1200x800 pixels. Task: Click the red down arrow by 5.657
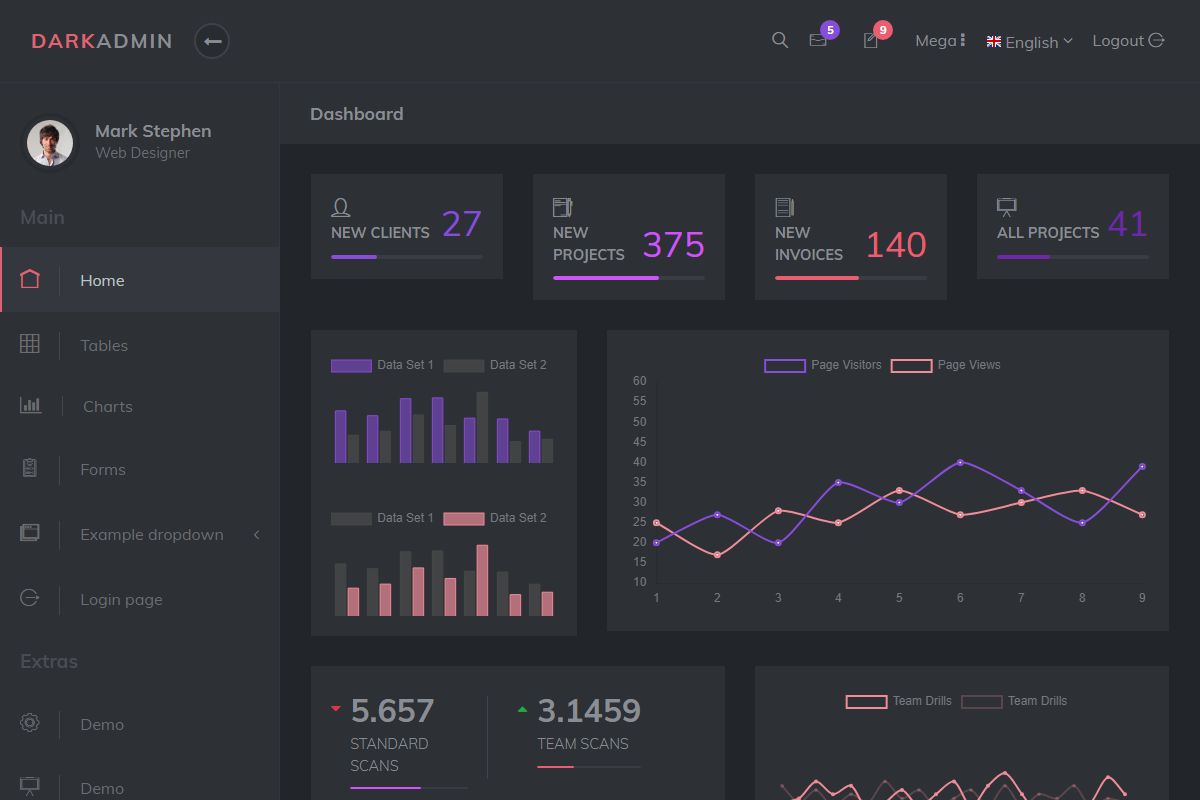tap(336, 709)
